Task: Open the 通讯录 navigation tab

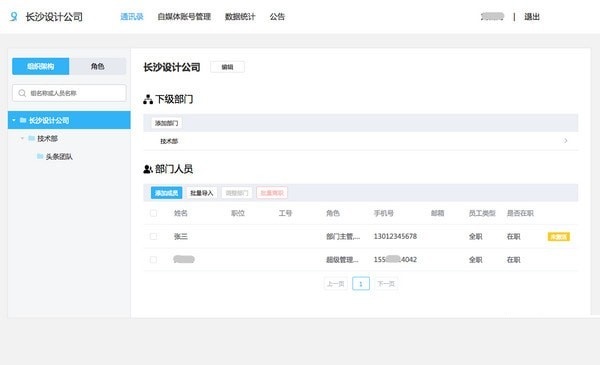Action: point(132,16)
